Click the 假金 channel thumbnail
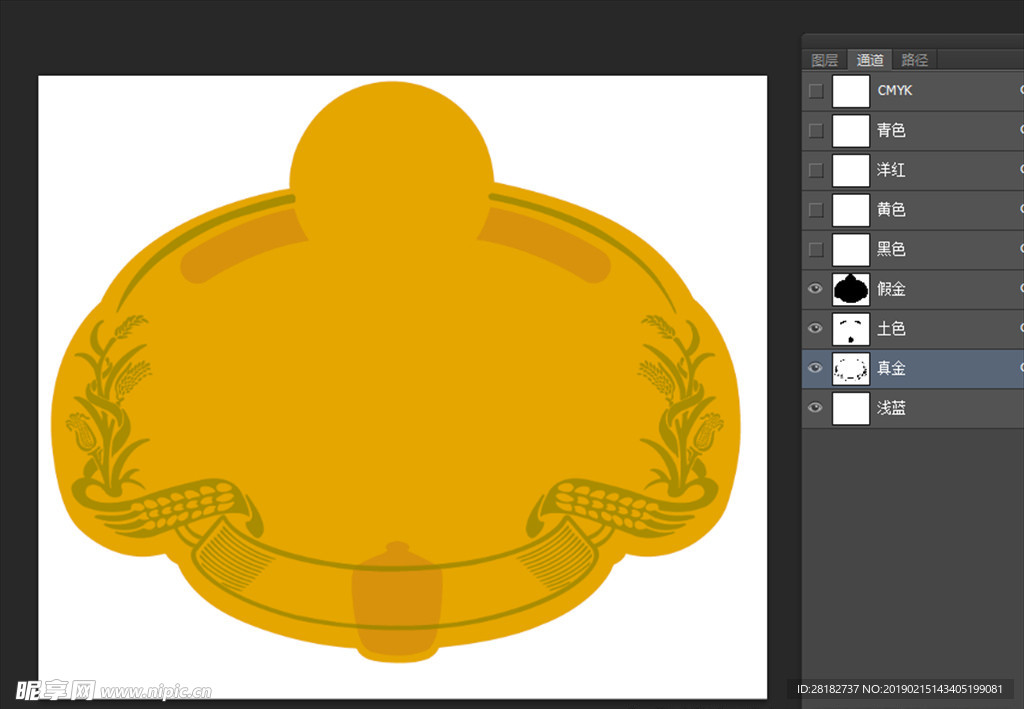 click(851, 289)
